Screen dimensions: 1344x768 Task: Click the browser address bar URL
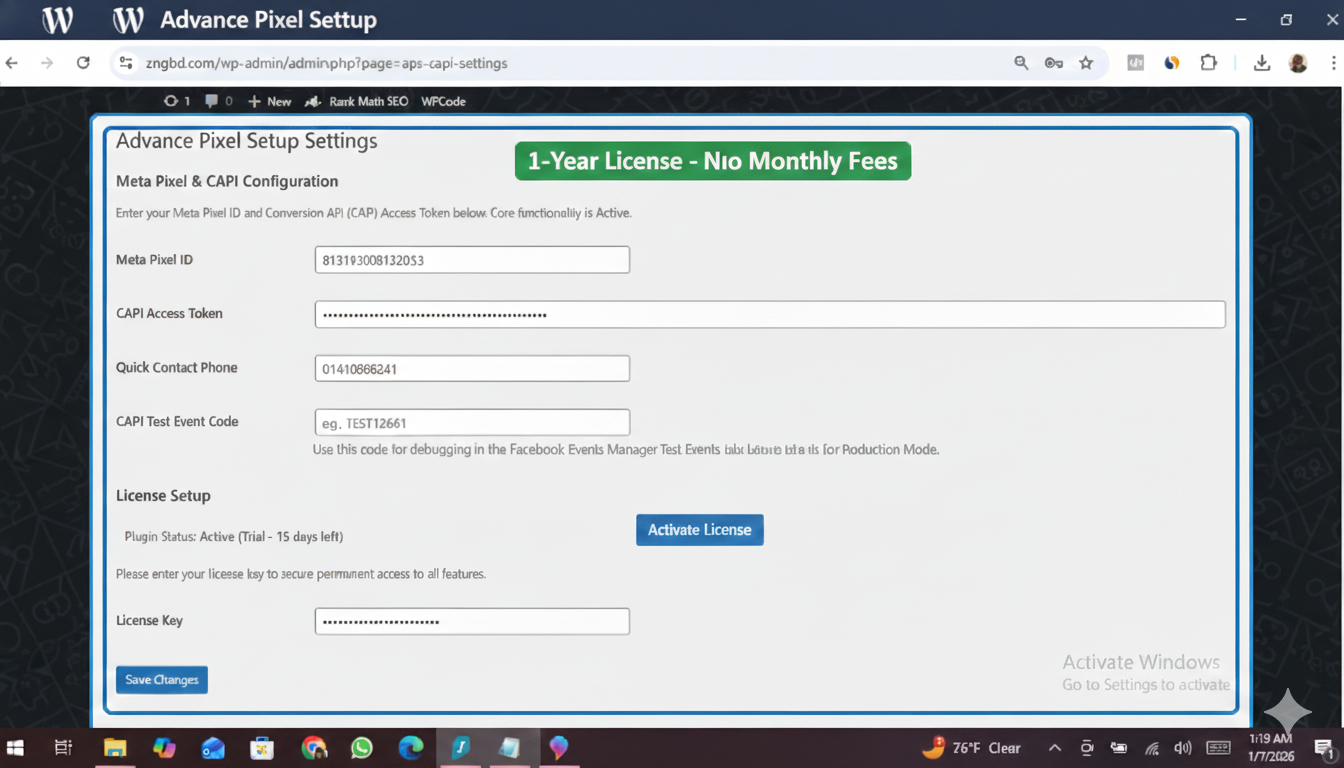pos(327,63)
